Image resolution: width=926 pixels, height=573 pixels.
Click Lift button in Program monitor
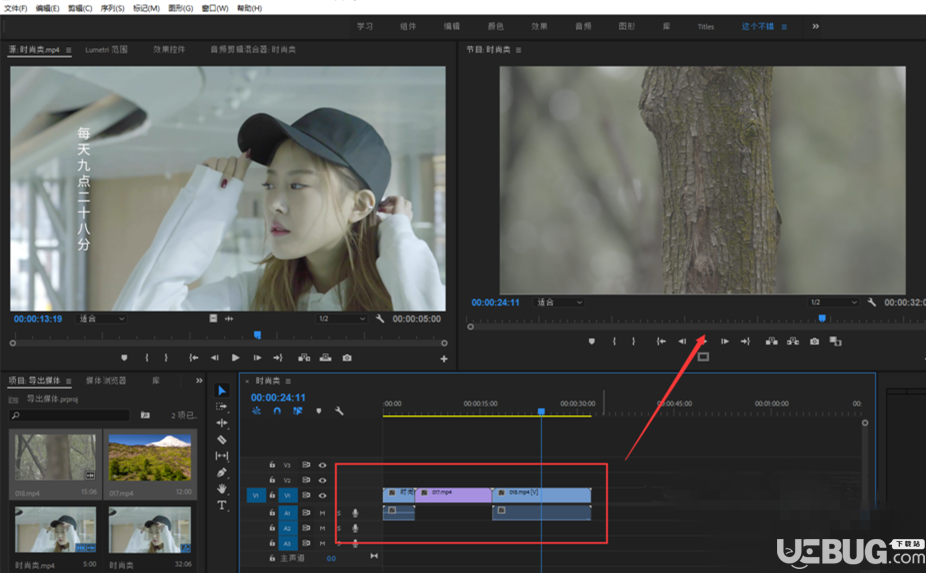[771, 341]
